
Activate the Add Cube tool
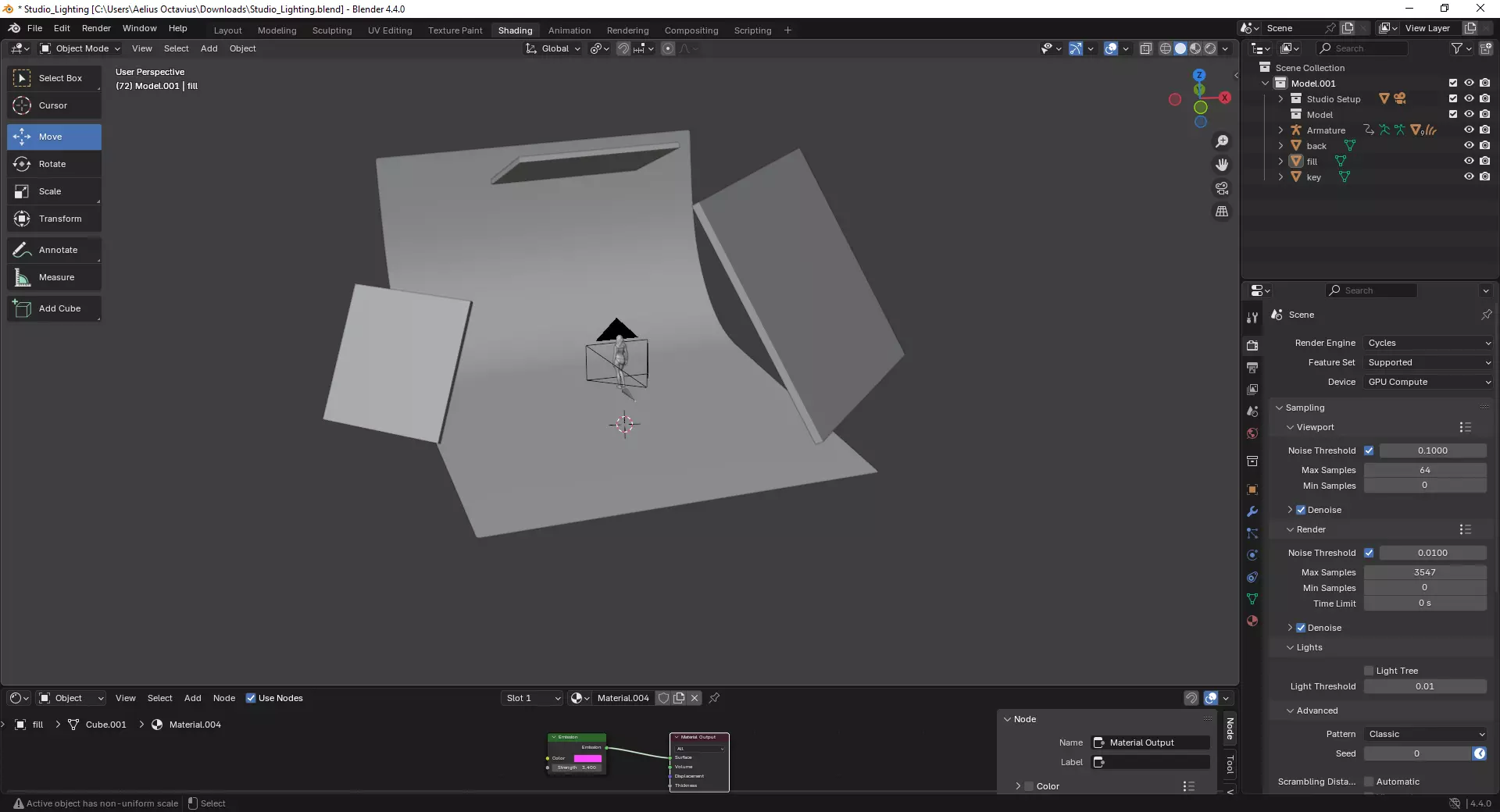(x=54, y=308)
